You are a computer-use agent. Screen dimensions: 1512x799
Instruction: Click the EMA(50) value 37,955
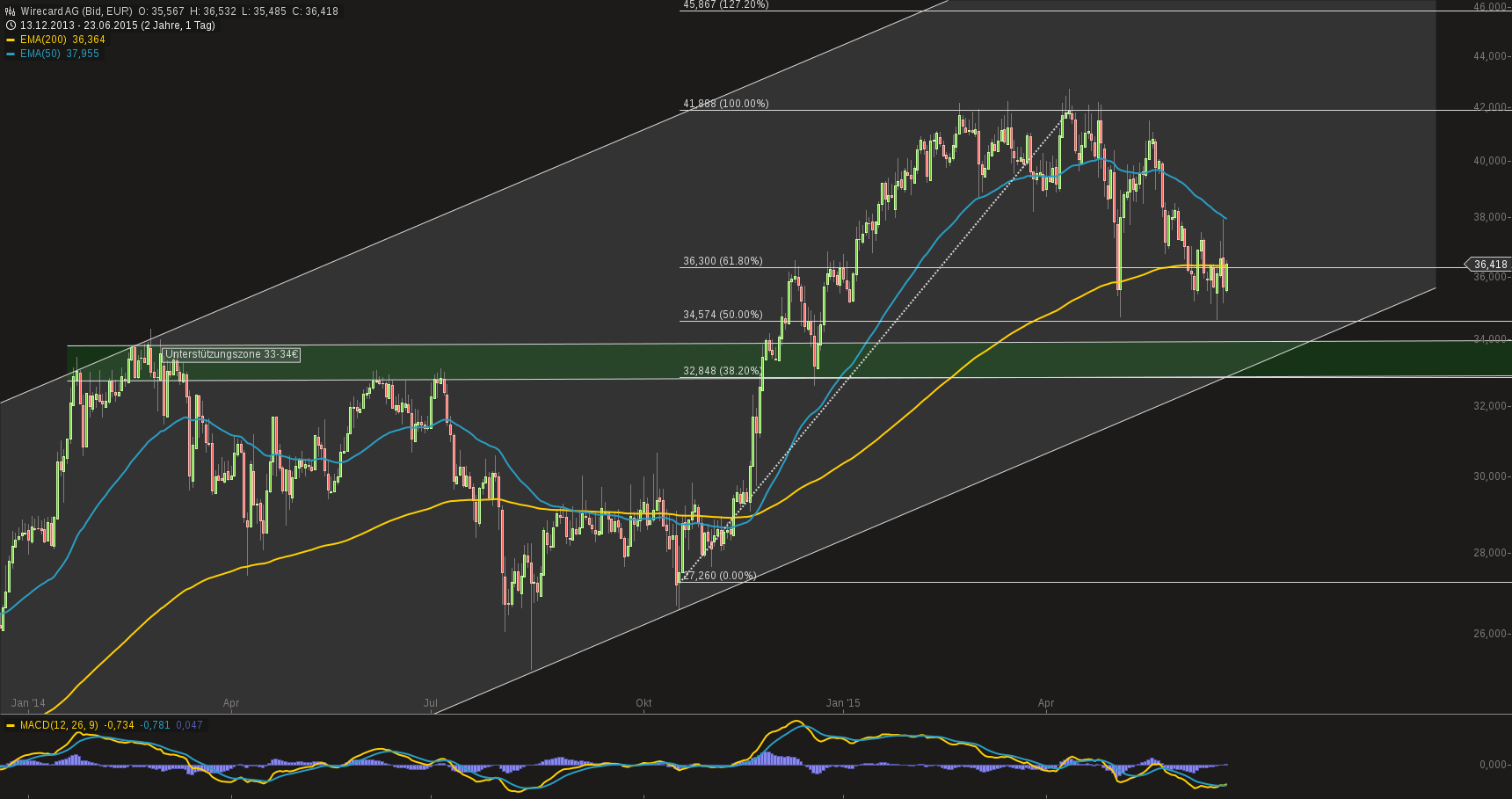click(83, 54)
